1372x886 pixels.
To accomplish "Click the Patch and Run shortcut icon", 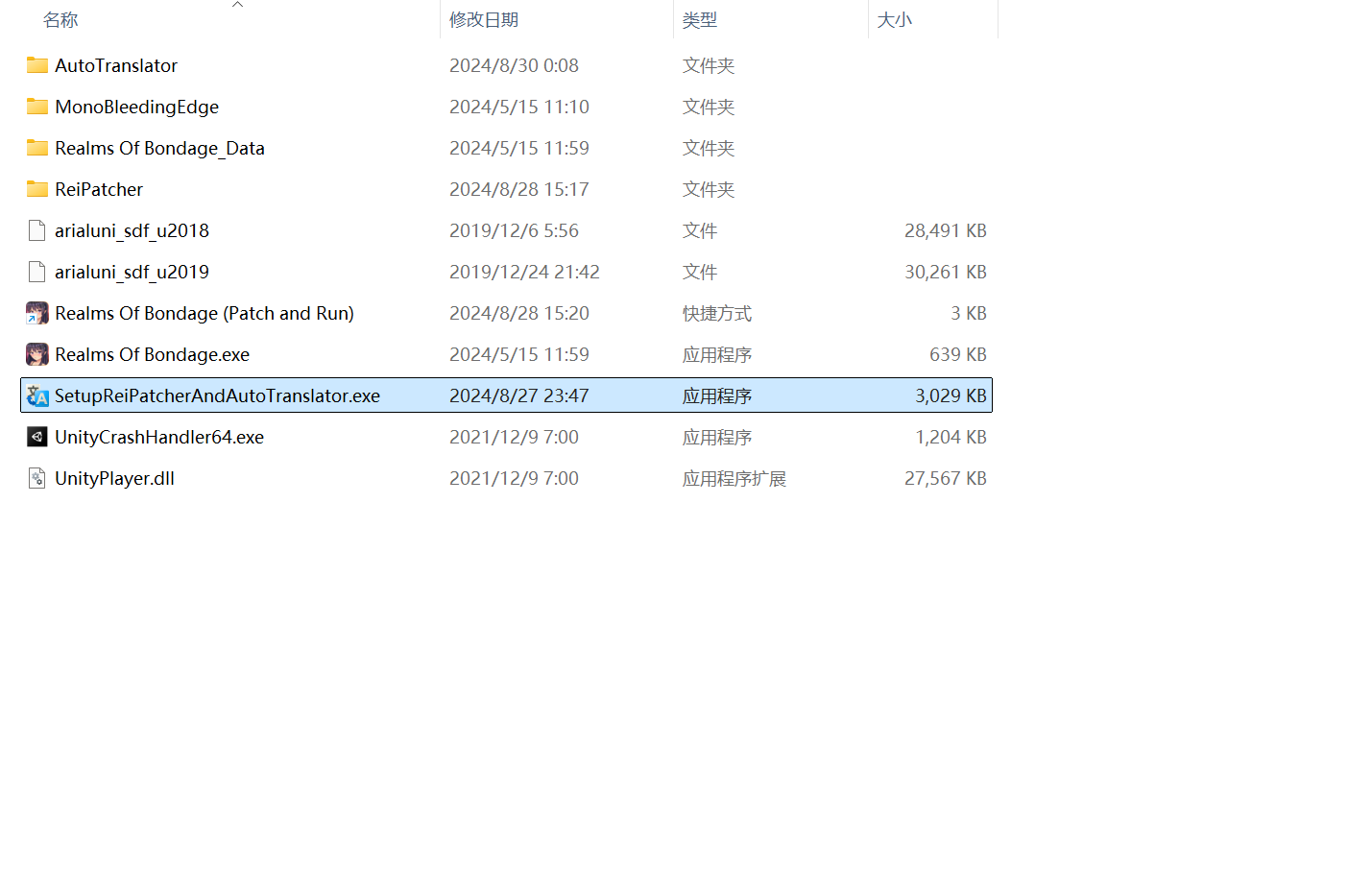I will (37, 313).
